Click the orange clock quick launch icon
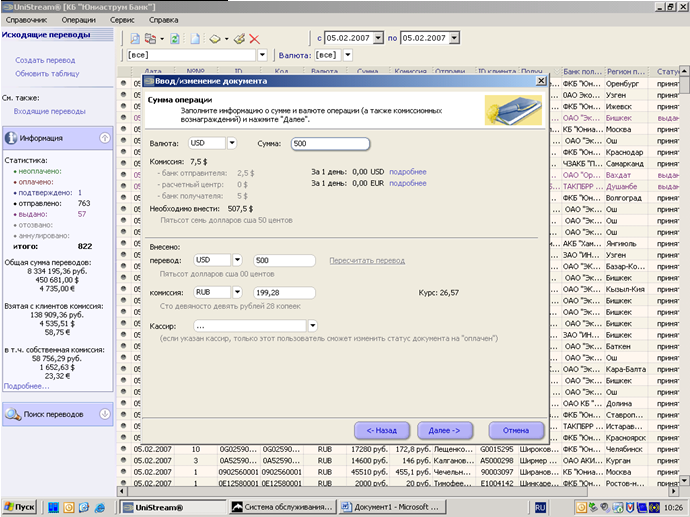Image resolution: width=690 pixels, height=517 pixels. (x=69, y=507)
